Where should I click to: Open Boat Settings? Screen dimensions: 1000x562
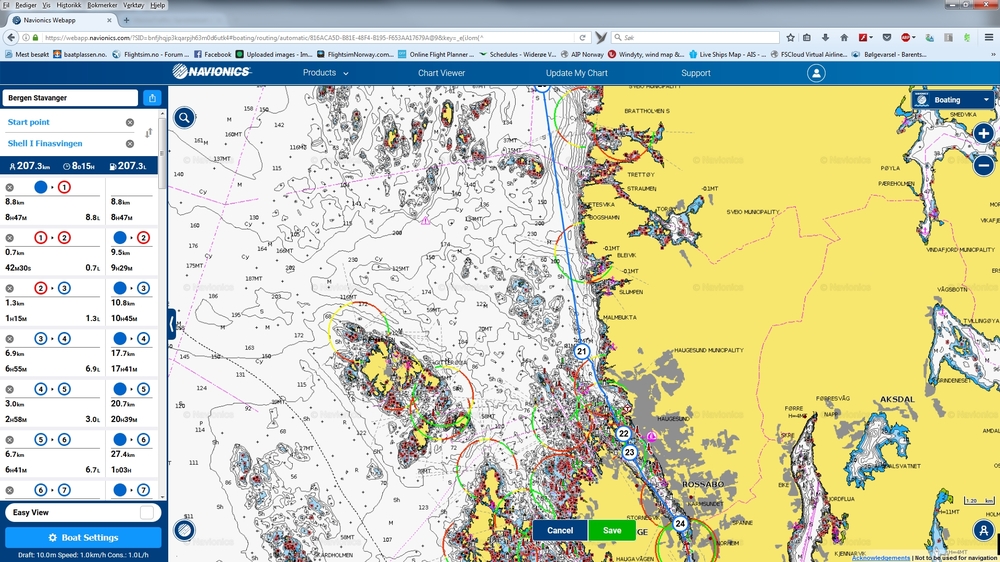point(83,538)
